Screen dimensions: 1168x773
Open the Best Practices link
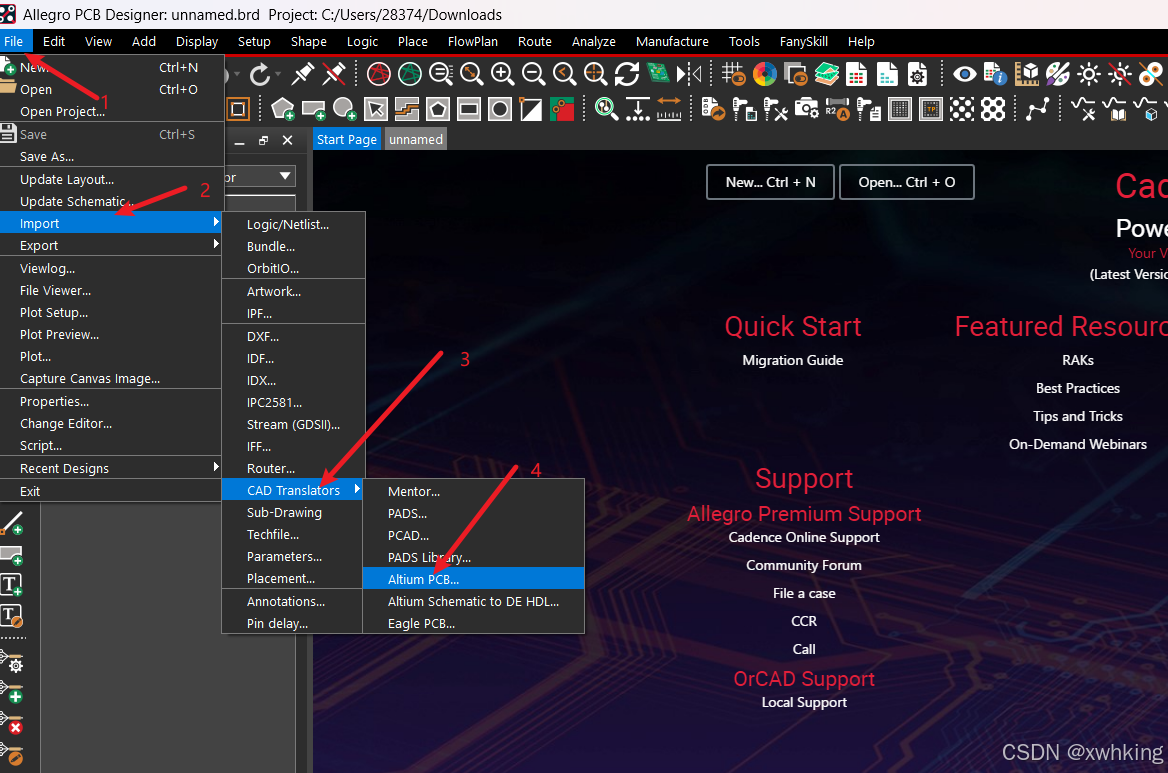click(x=1077, y=388)
